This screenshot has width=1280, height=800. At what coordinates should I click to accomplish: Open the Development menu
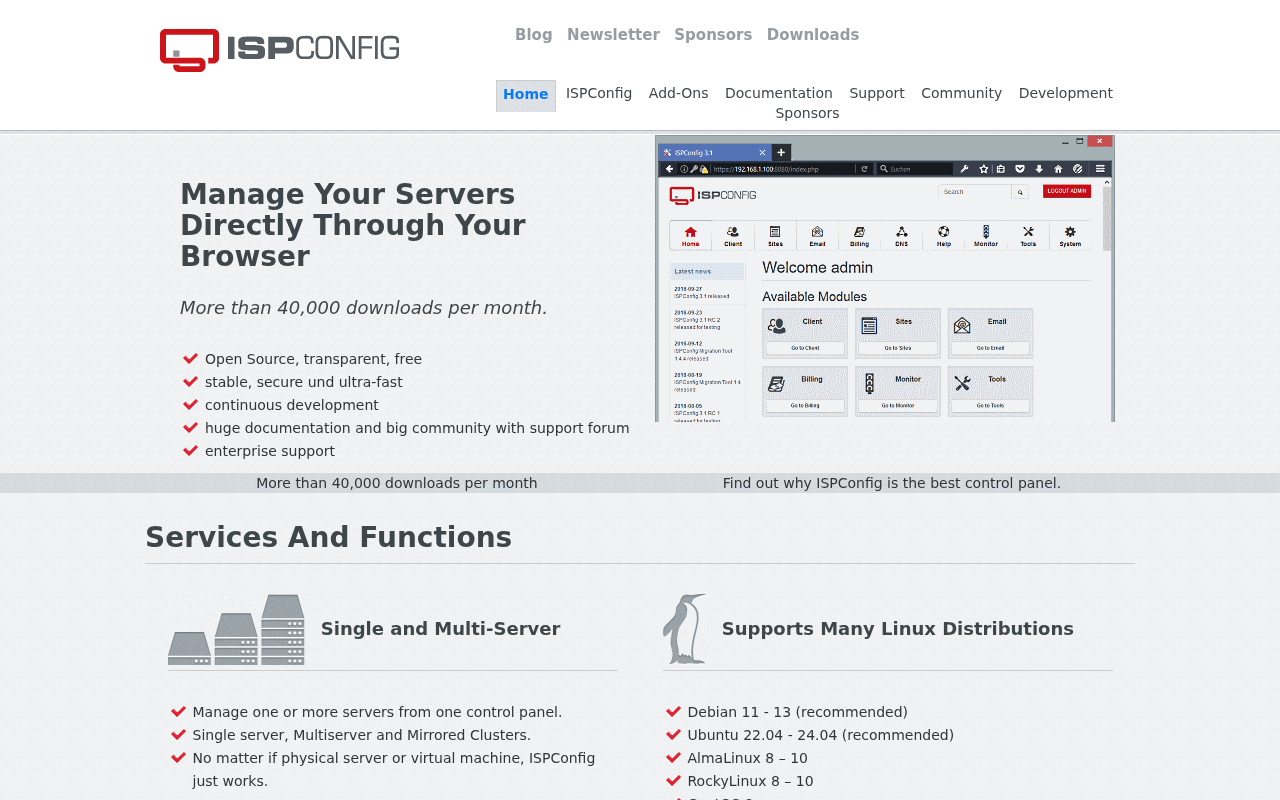tap(1066, 93)
